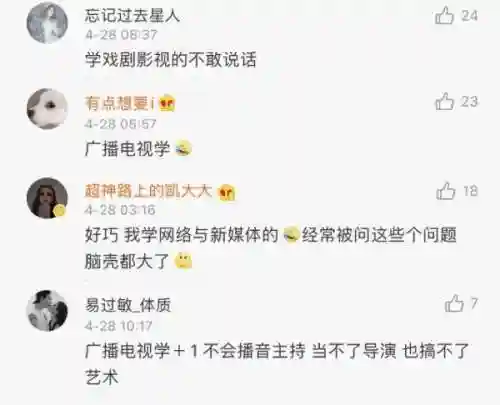Visit the profile via username 有点想要i
This screenshot has height=405, width=500.
[120, 103]
